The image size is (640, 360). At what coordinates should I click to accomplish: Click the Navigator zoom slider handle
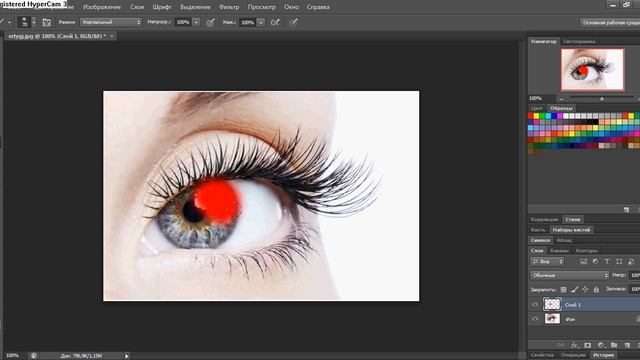[x=602, y=99]
